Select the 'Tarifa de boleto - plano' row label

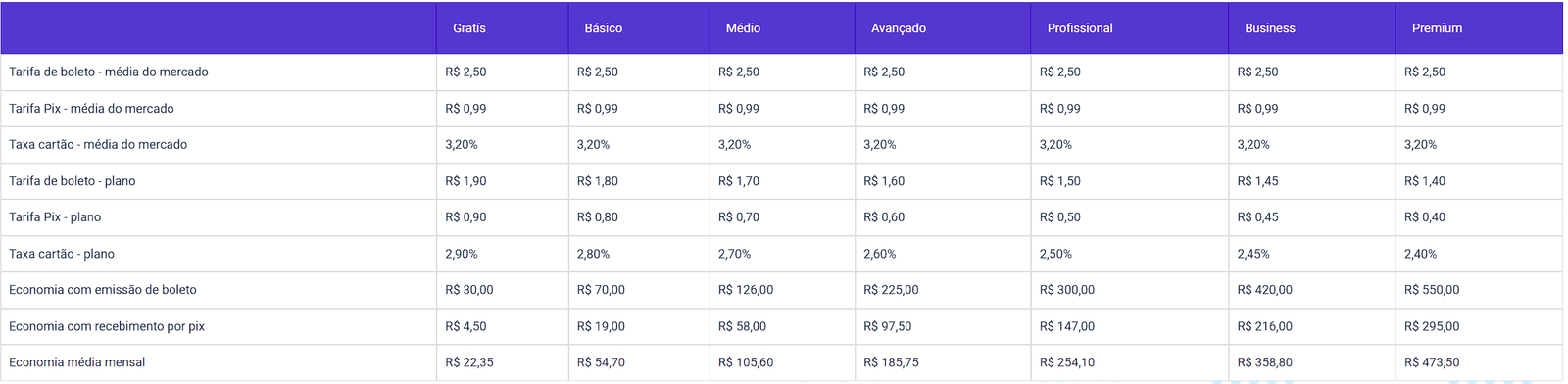point(73,181)
